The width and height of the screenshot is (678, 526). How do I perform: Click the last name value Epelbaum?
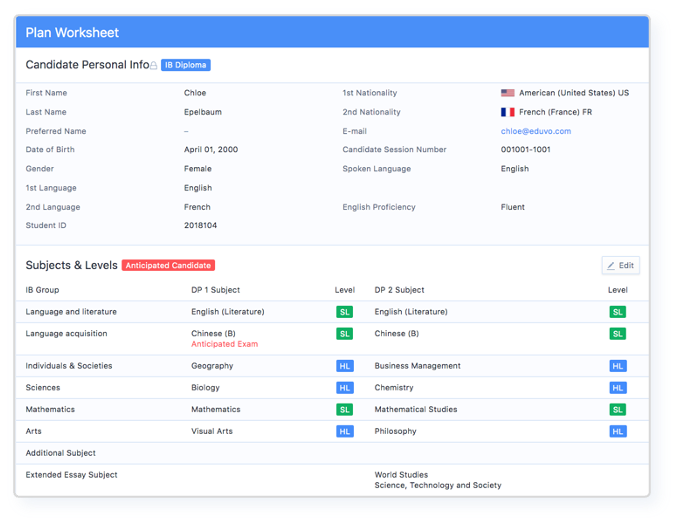coord(203,112)
